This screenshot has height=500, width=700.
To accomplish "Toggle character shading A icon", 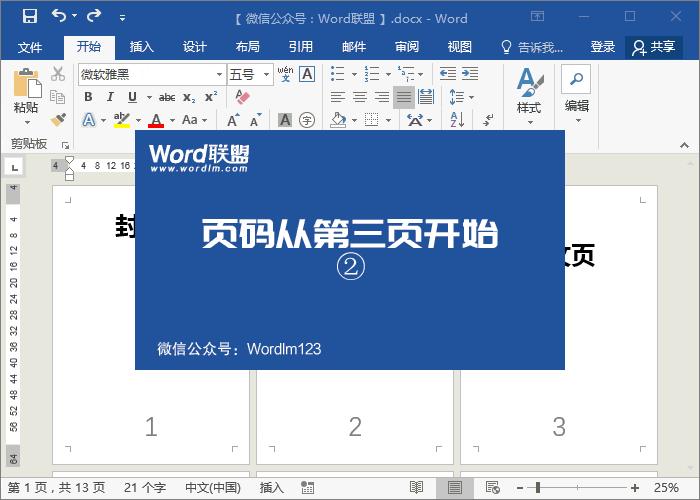I will (x=285, y=120).
